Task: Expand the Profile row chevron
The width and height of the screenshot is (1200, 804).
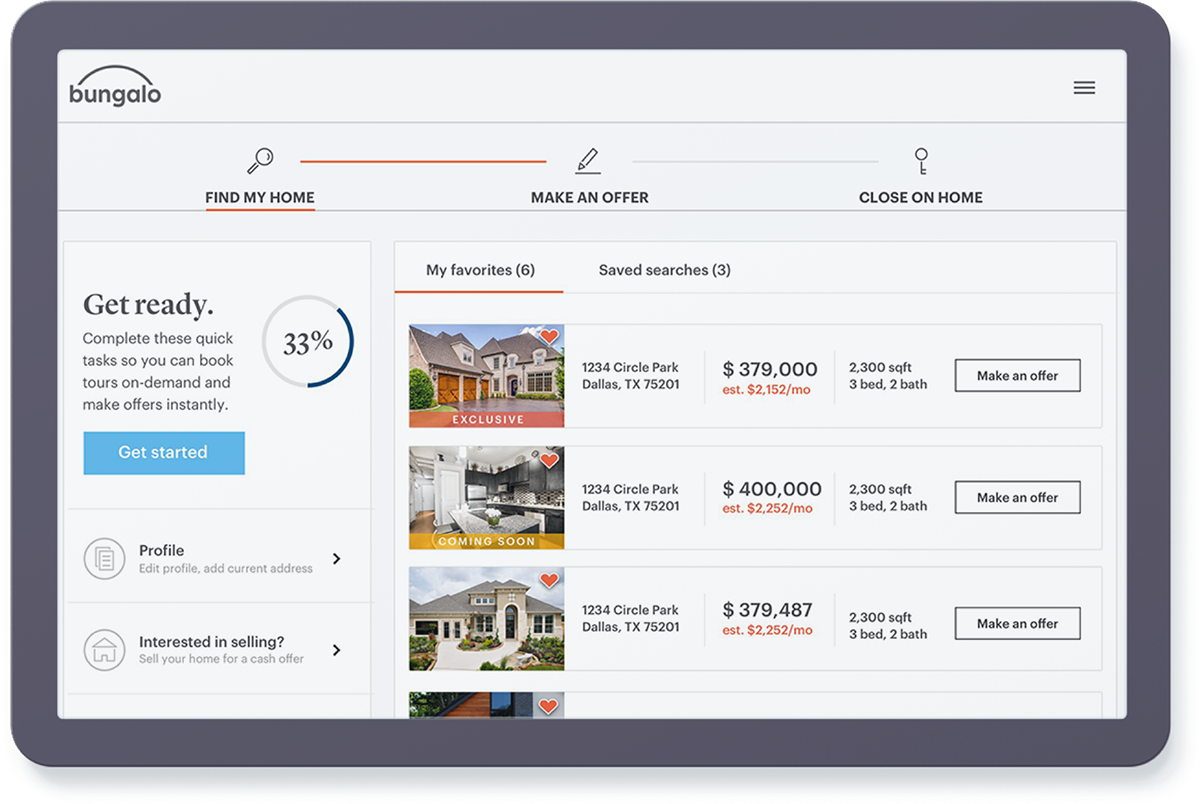Action: [x=336, y=559]
